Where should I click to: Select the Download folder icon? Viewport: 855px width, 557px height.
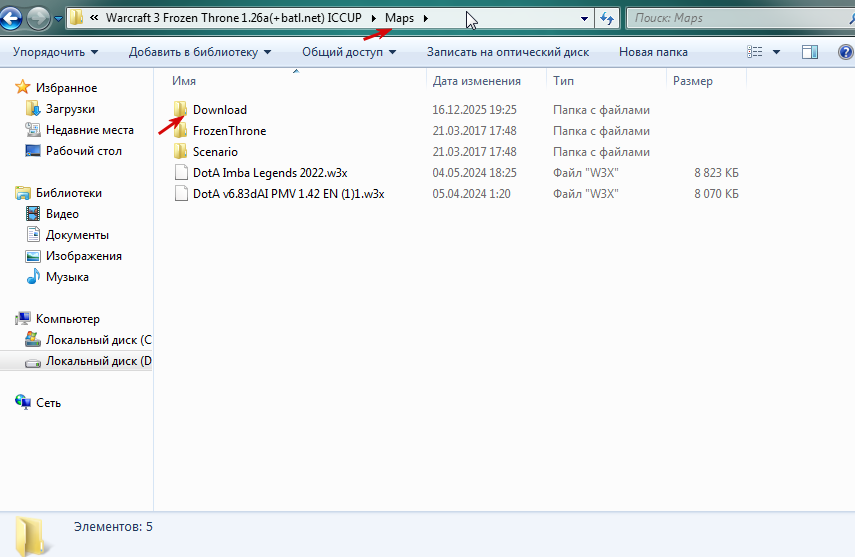pyautogui.click(x=180, y=109)
